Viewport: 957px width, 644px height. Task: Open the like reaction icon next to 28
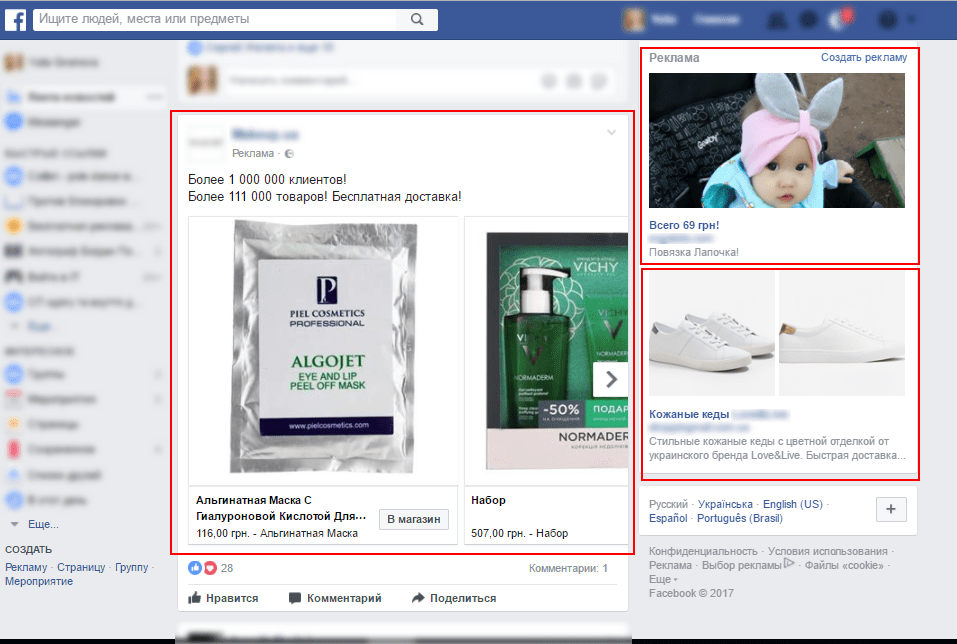tap(195, 568)
